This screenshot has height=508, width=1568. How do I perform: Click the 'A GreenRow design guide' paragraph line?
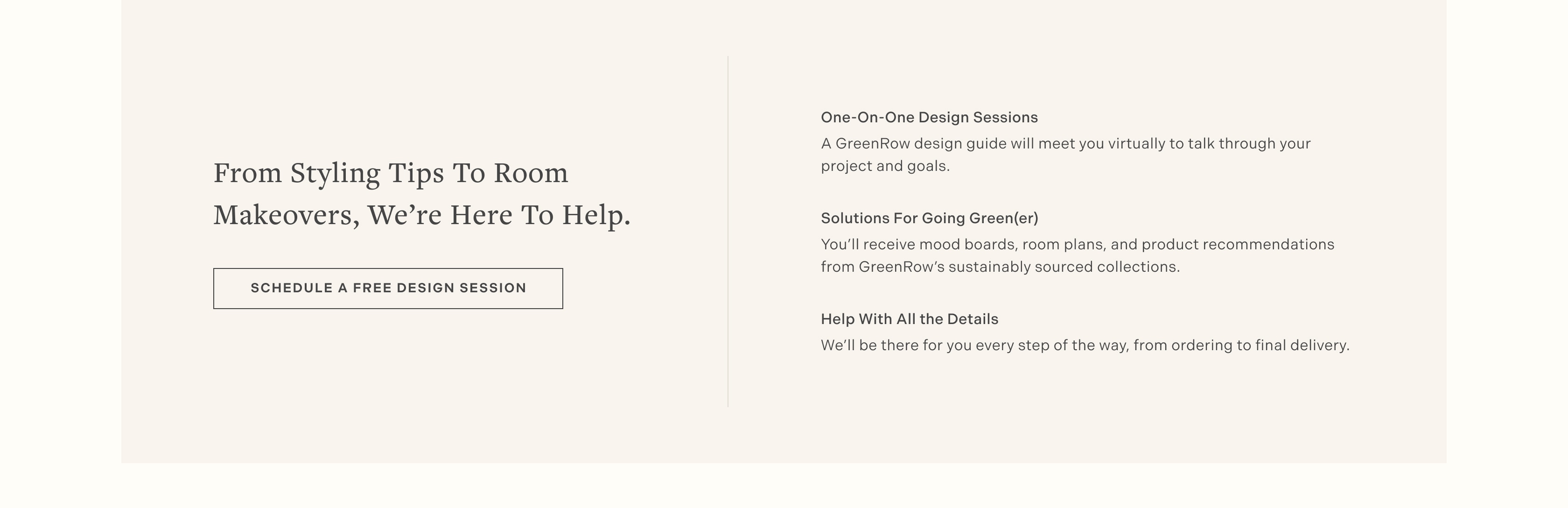pyautogui.click(x=1066, y=144)
